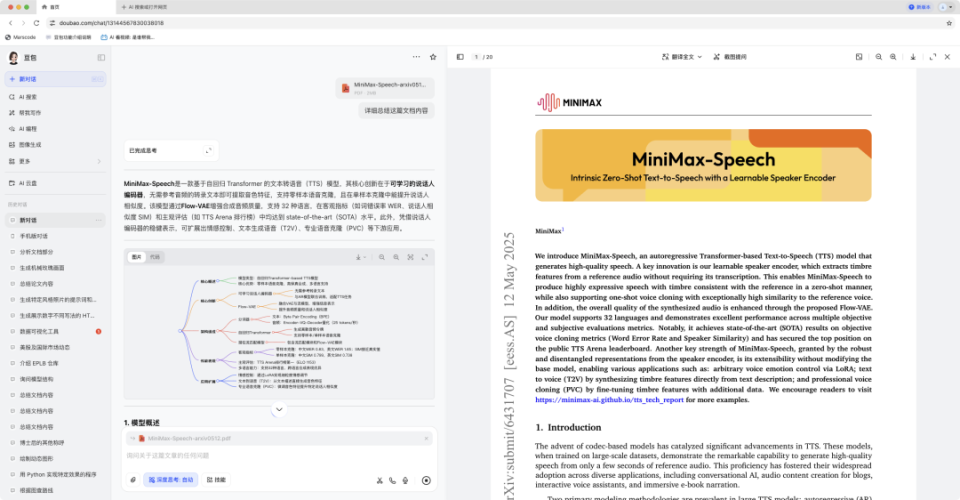
Task: Start voice input with microphone icon
Action: pyautogui.click(x=405, y=480)
